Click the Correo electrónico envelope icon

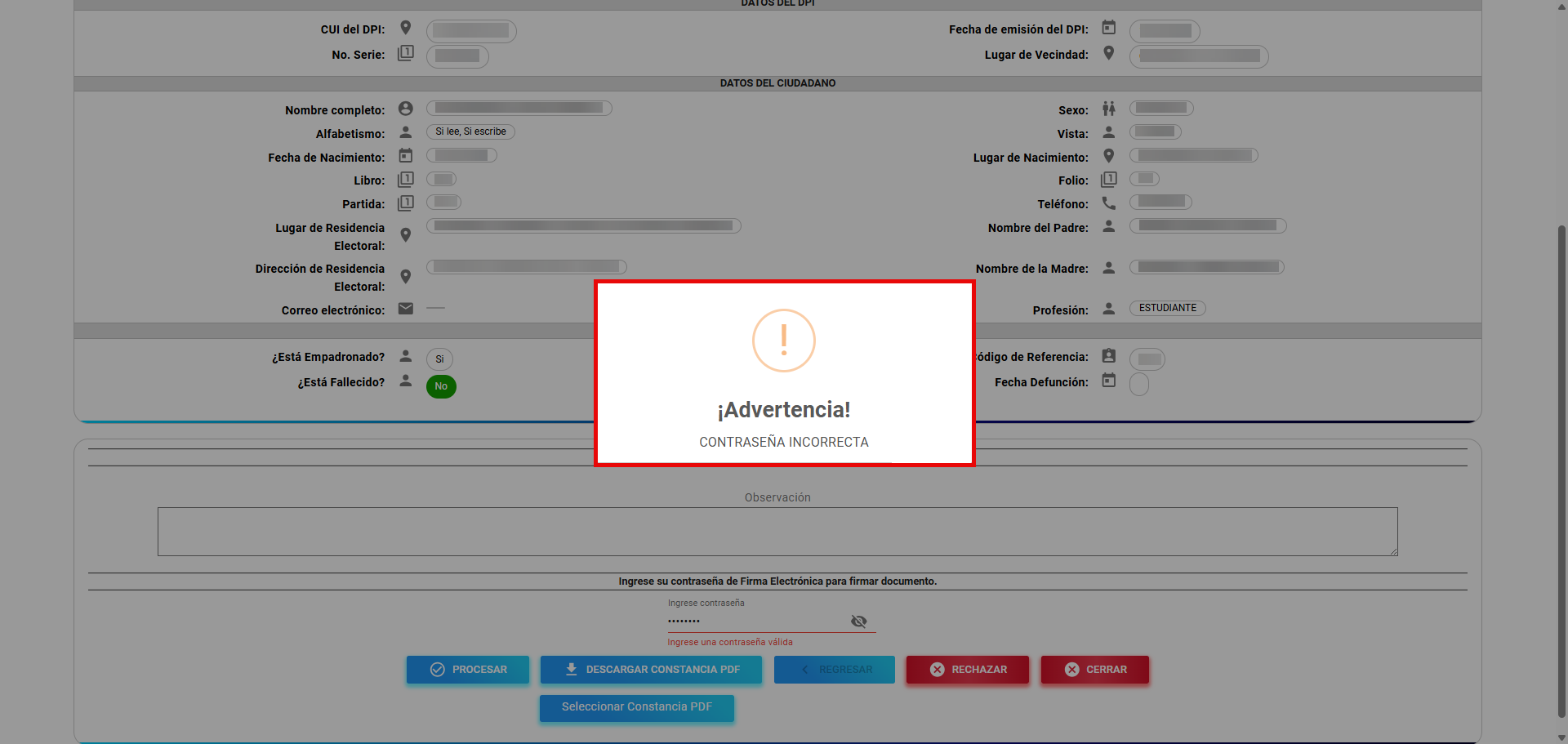click(405, 309)
